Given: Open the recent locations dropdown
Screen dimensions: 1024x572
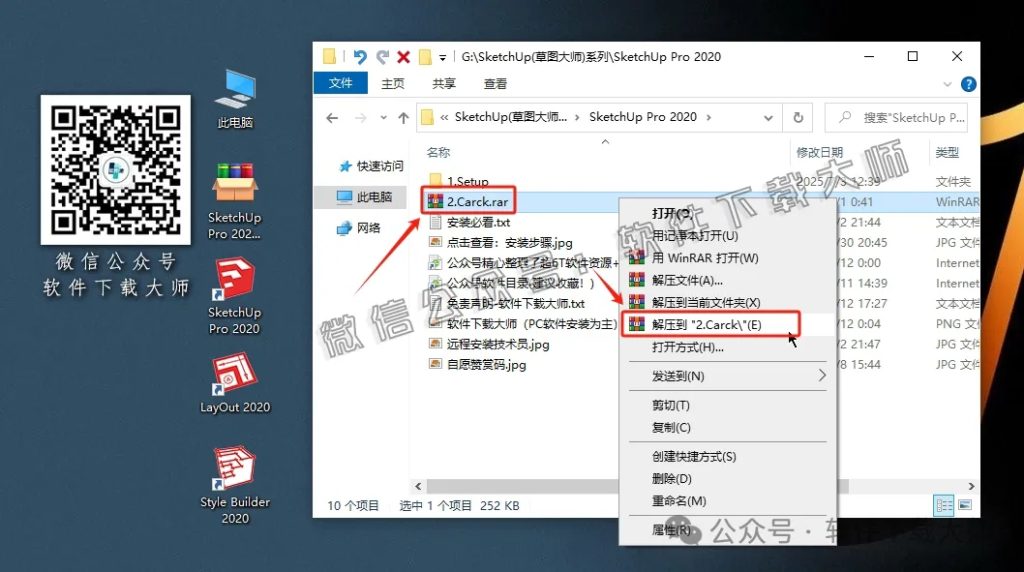Looking at the screenshot, I should pos(383,118).
